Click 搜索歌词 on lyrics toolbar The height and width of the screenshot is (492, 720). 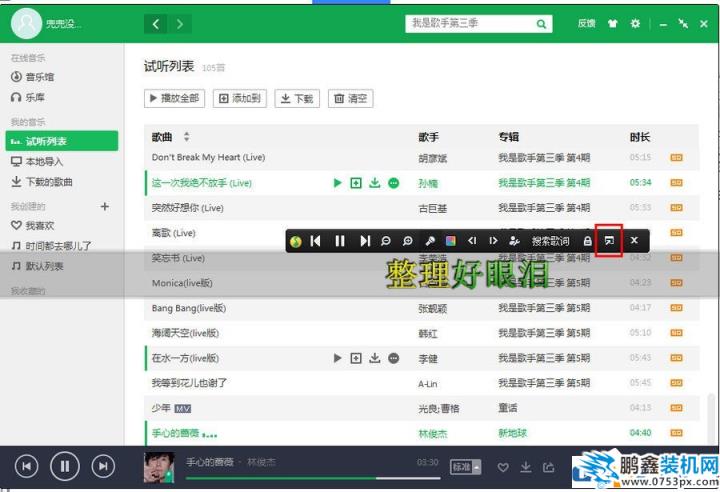pos(551,241)
